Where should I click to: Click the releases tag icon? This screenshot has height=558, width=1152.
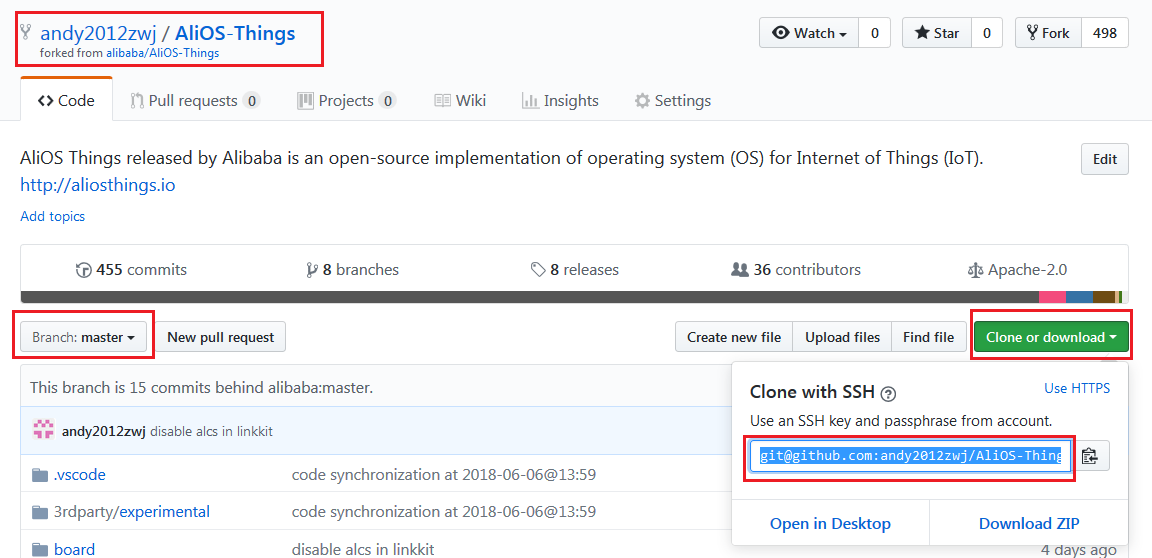[538, 270]
